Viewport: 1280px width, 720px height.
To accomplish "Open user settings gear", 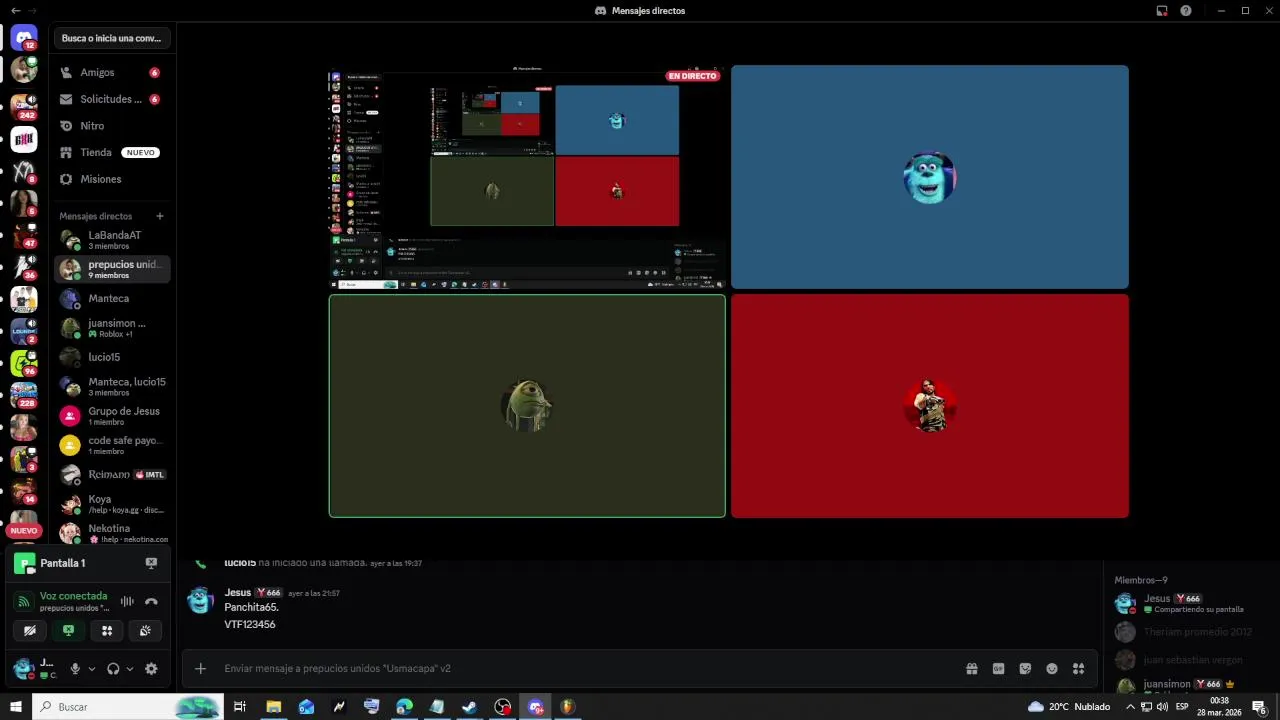I will 151,669.
